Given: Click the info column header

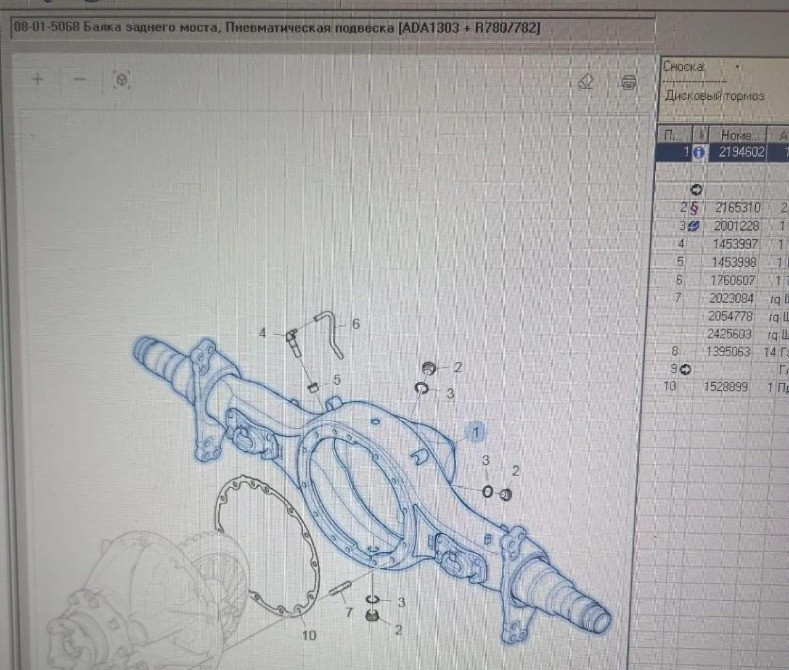Looking at the screenshot, I should click(701, 135).
